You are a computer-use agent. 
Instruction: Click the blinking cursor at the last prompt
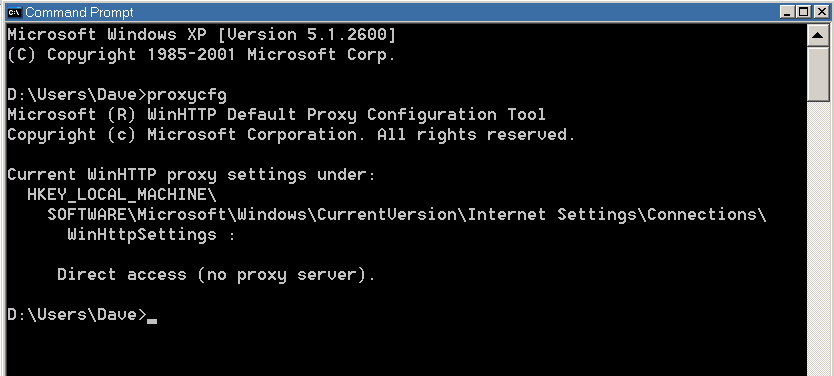152,321
